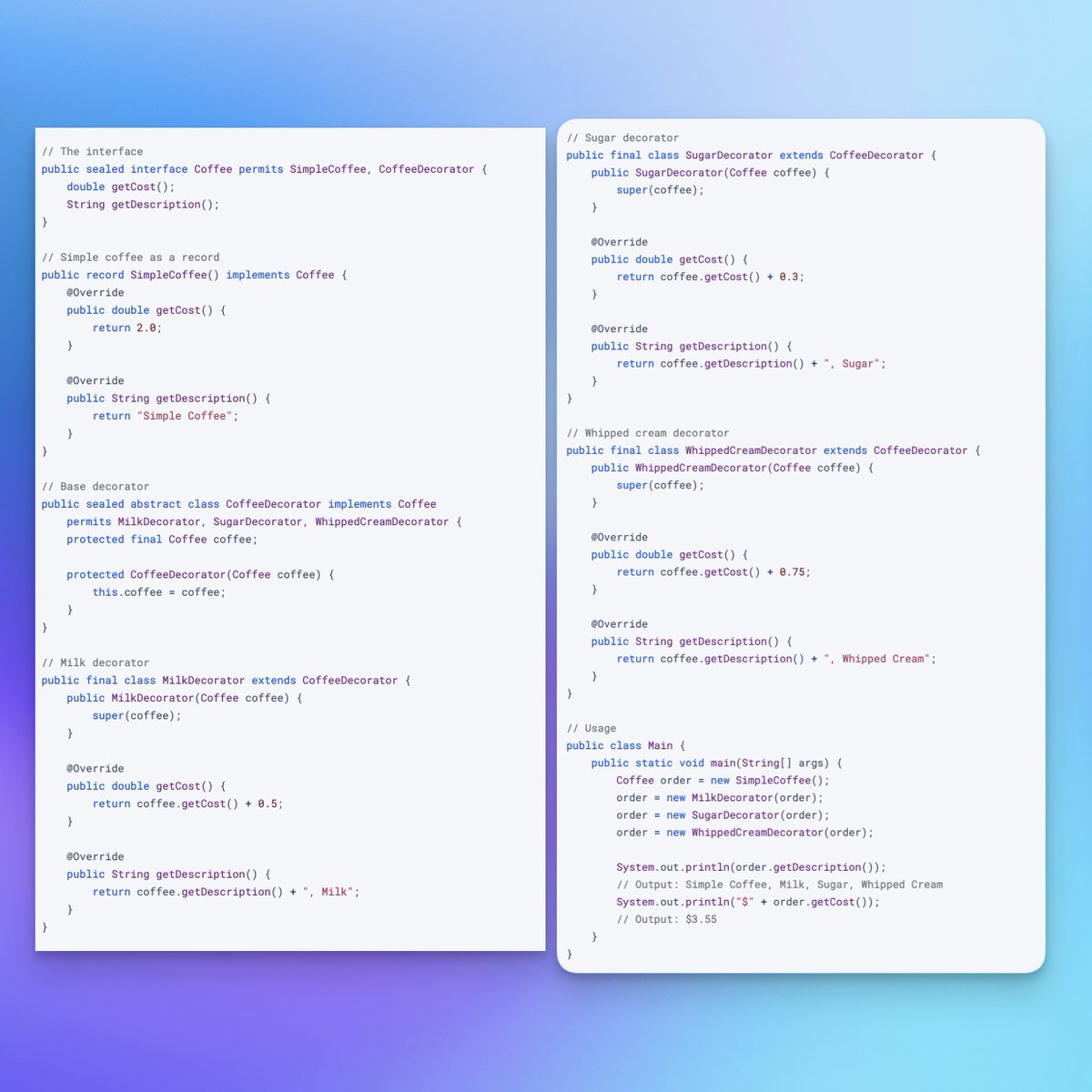The width and height of the screenshot is (1092, 1092).
Task: Click the "double getCost();" interface method
Action: tap(120, 187)
